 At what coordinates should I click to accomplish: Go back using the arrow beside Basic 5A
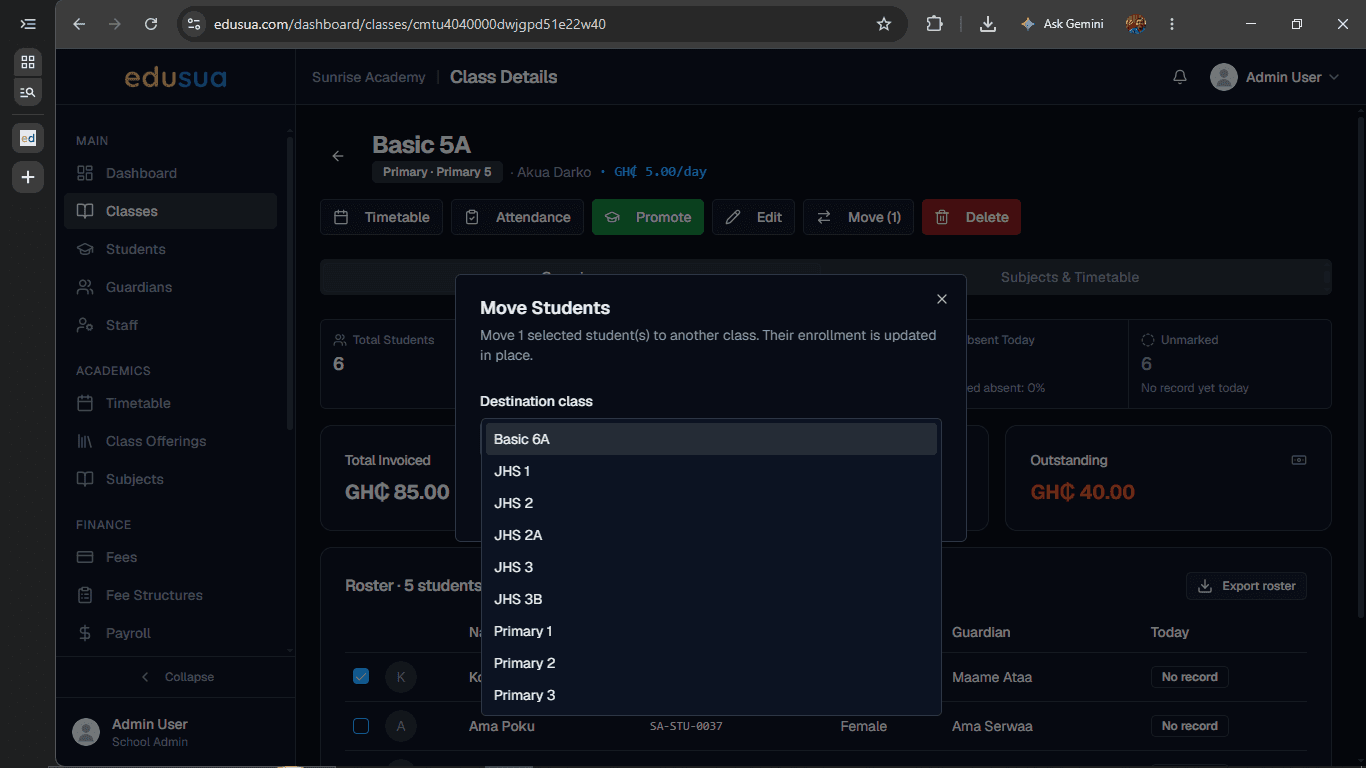click(x=338, y=156)
